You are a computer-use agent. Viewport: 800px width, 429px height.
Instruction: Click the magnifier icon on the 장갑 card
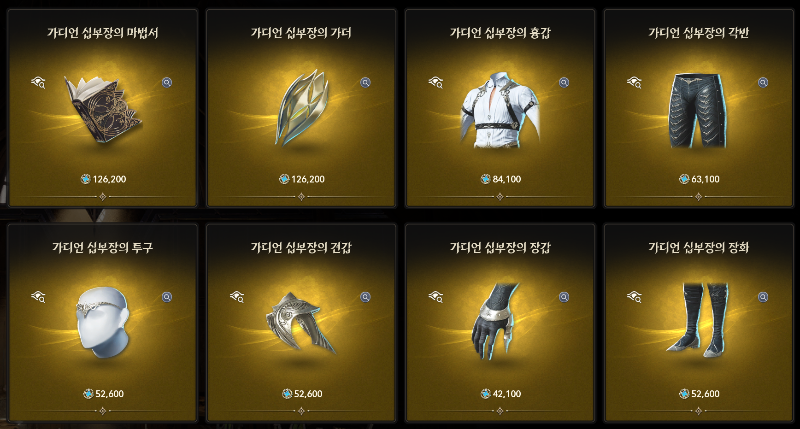click(564, 297)
